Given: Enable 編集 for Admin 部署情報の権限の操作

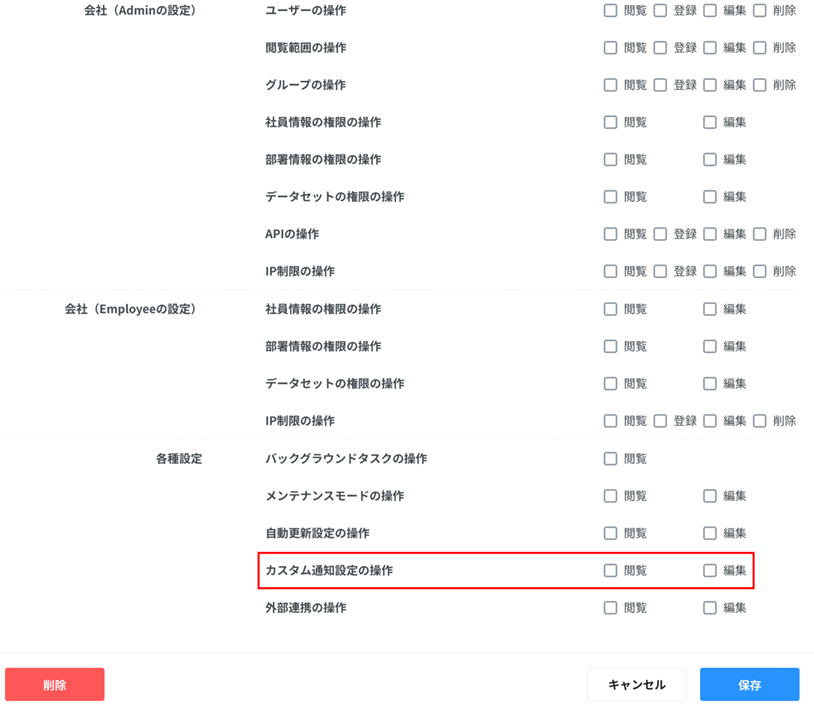Looking at the screenshot, I should [710, 160].
